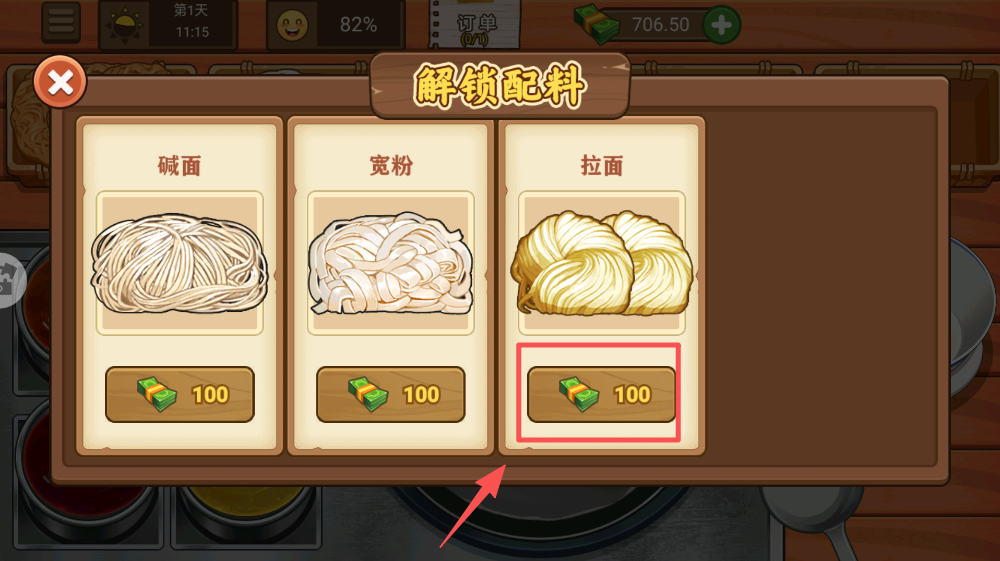Tap the smiley satisfaction face icon
Viewport: 1000px width, 561px height.
coord(292,26)
